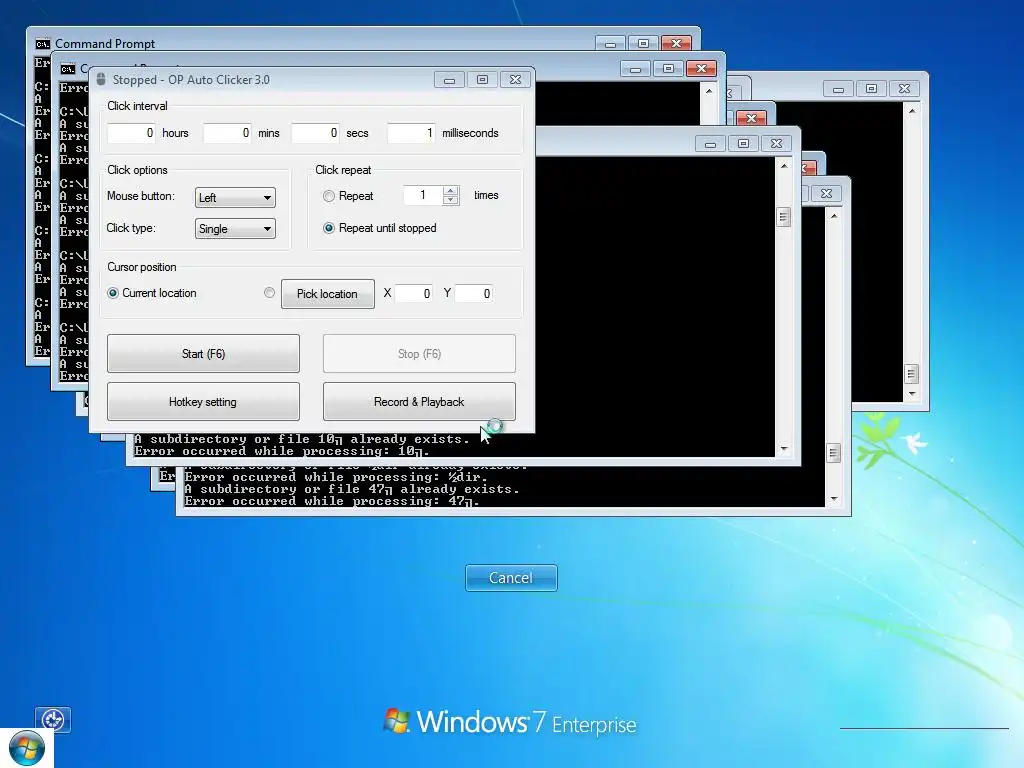1024x768 pixels.
Task: Click the Ease of Access icon
Action: pos(53,720)
